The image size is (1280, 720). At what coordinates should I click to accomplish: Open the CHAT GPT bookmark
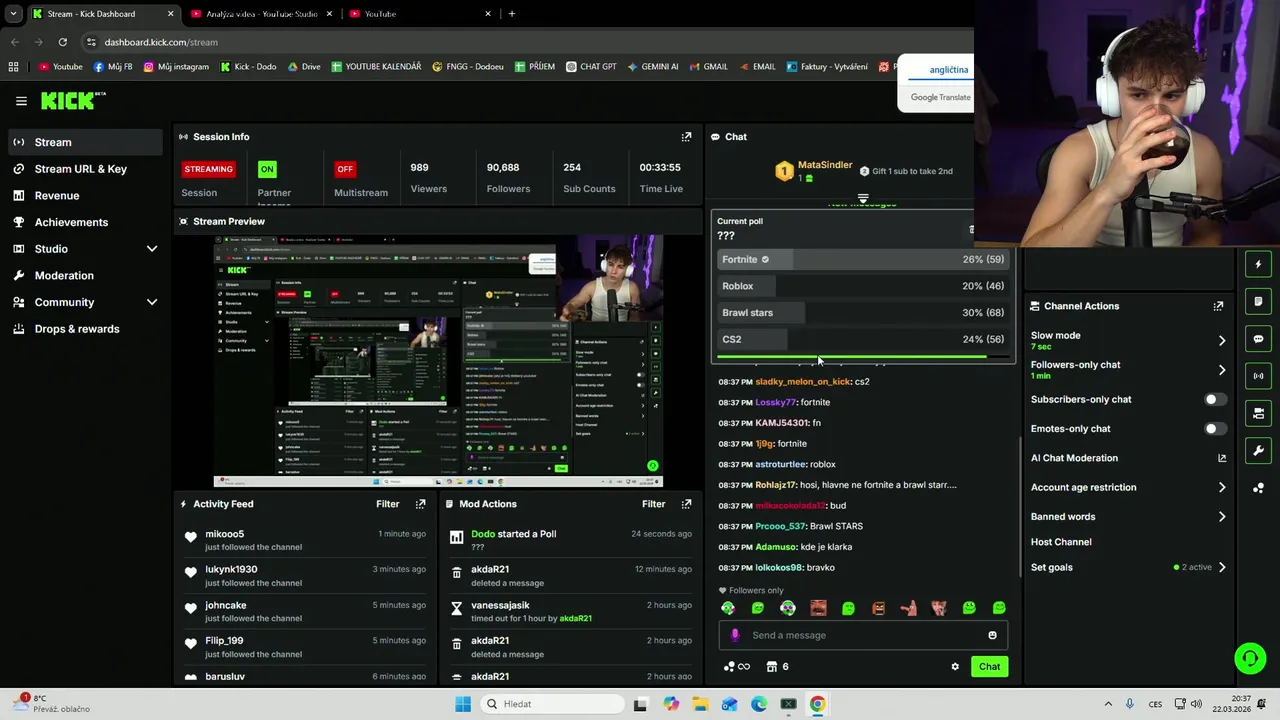(x=591, y=67)
